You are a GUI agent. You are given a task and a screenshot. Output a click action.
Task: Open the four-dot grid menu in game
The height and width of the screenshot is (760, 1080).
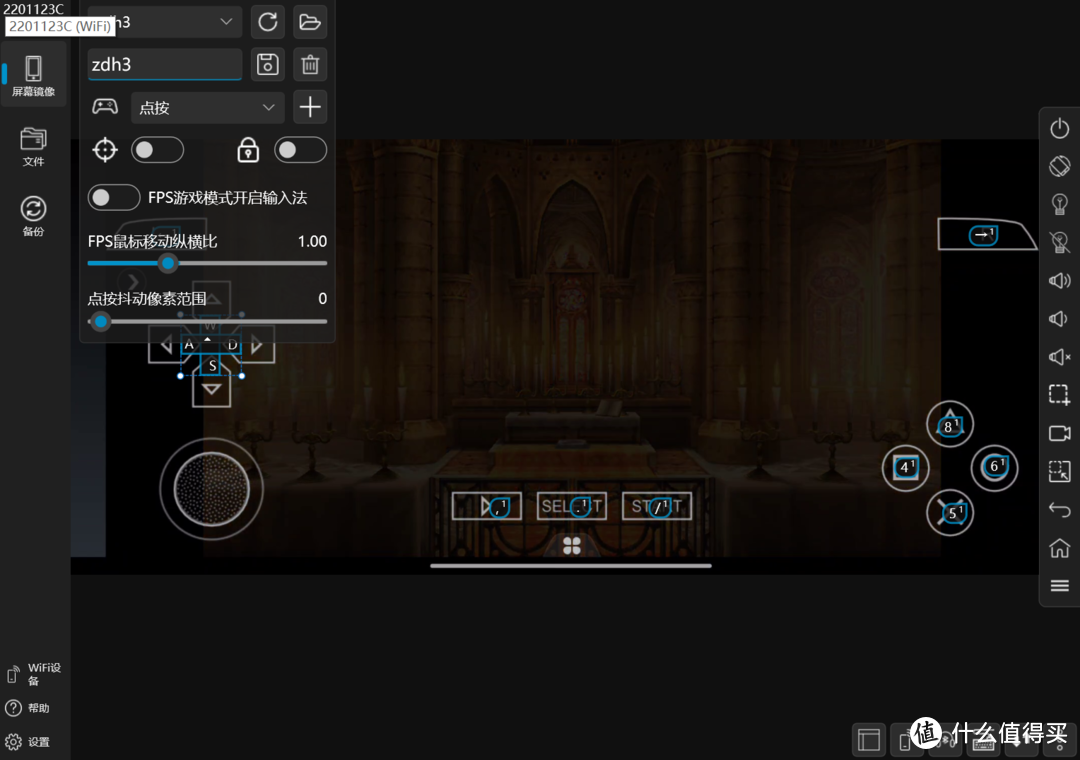(x=572, y=546)
